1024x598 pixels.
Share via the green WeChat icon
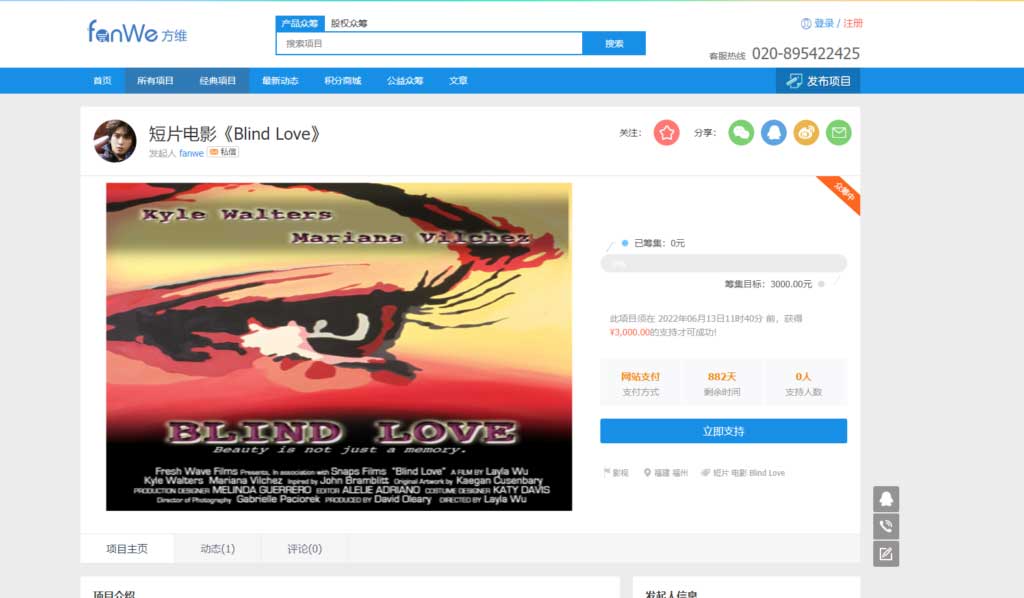(741, 133)
